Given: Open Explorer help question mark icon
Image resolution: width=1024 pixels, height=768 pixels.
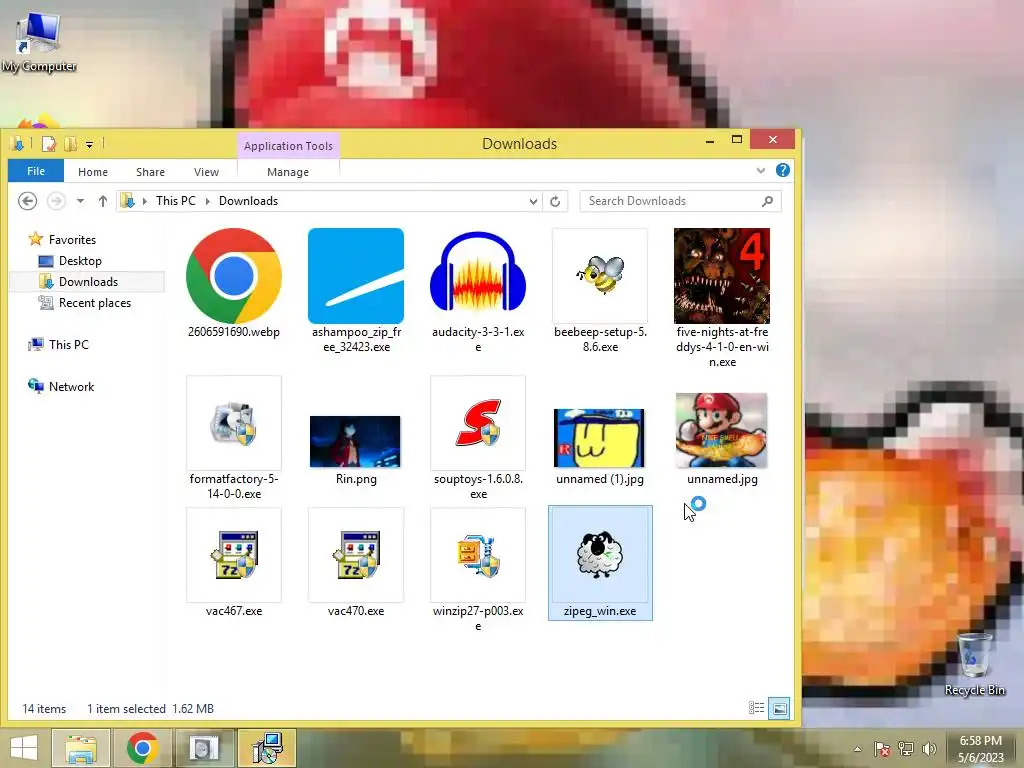Looking at the screenshot, I should coord(782,170).
